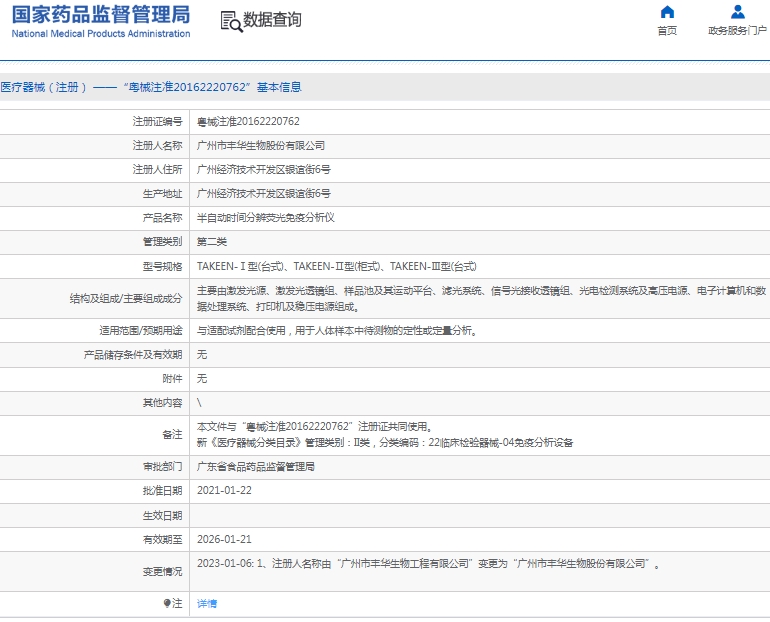This screenshot has width=770, height=622.
Task: Click the bulb icon beside 注
Action: [x=167, y=603]
